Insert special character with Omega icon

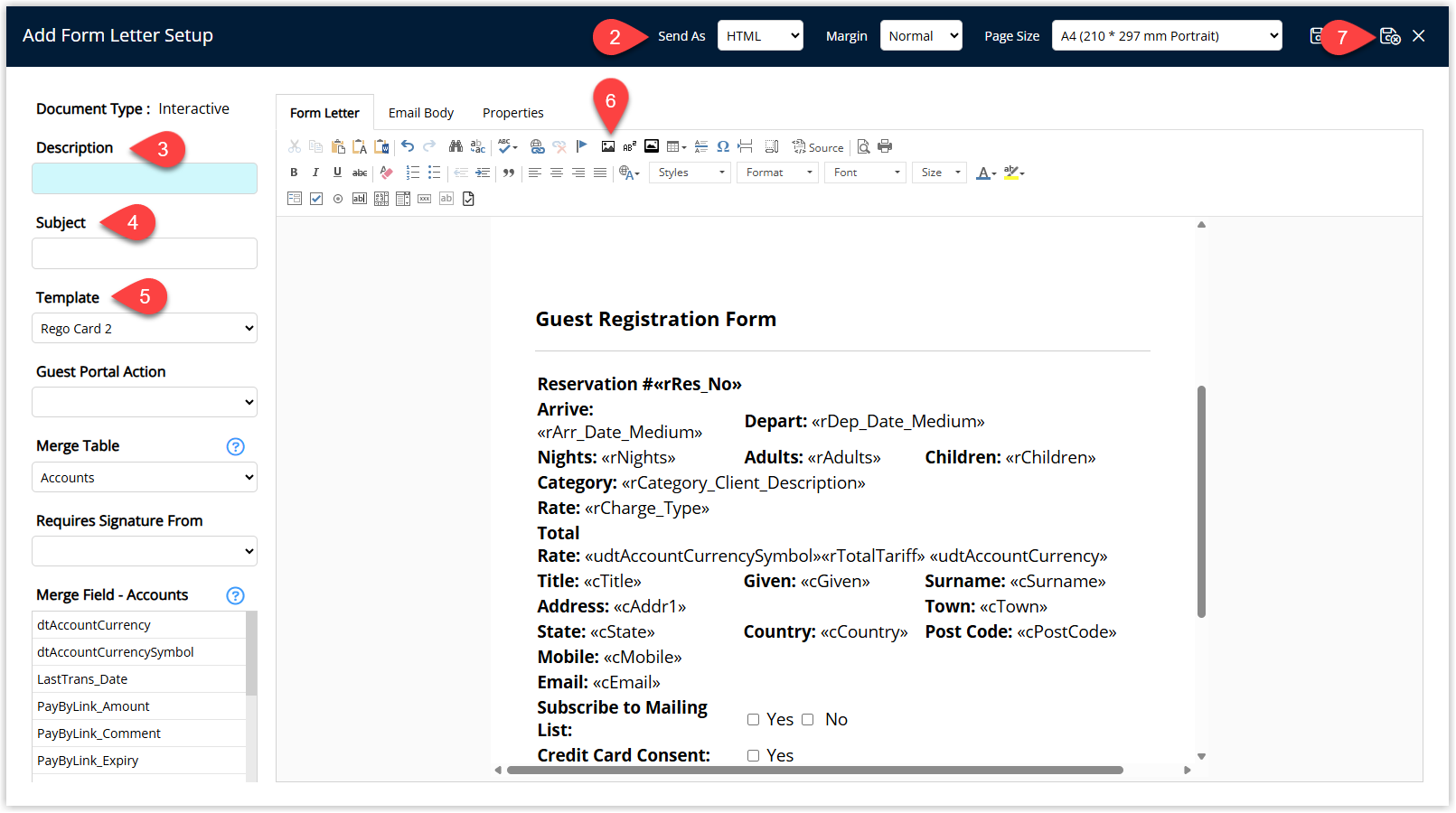click(723, 146)
